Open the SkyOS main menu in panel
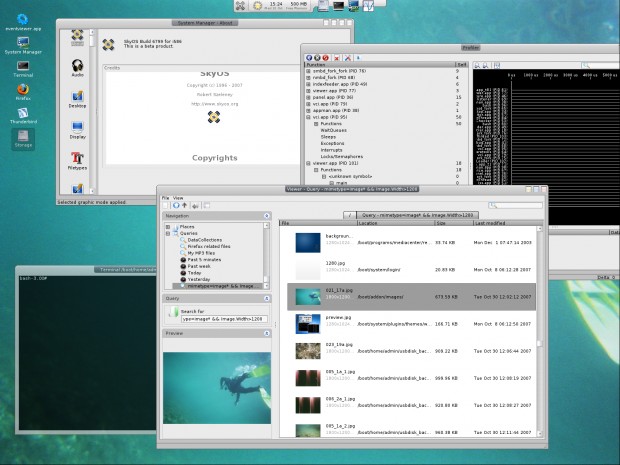The height and width of the screenshot is (465, 620). pos(240,6)
